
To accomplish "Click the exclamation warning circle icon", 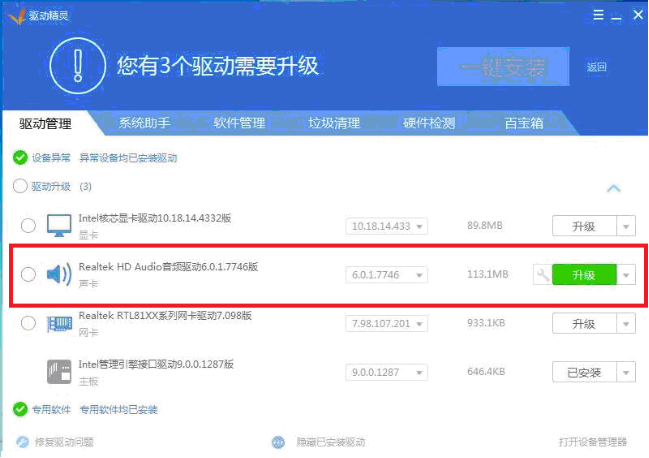I will click(x=77, y=65).
